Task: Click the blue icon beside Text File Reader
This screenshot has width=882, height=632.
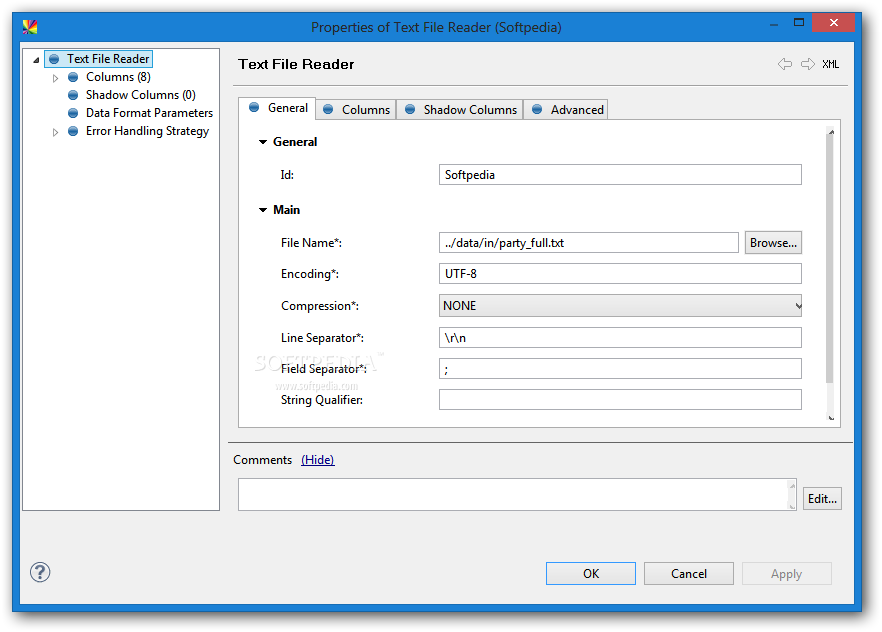Action: [x=54, y=59]
